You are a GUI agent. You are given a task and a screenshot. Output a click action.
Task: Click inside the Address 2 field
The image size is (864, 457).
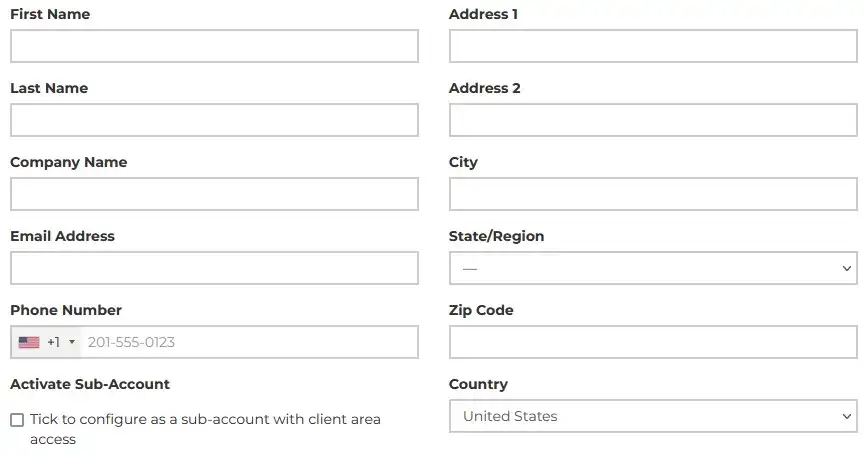coord(653,120)
